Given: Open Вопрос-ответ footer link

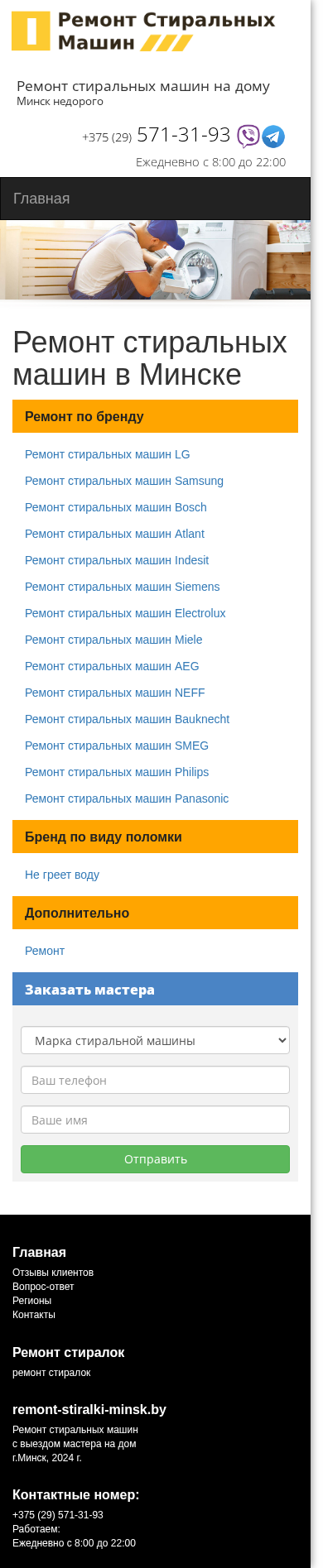Looking at the screenshot, I should point(43,1287).
